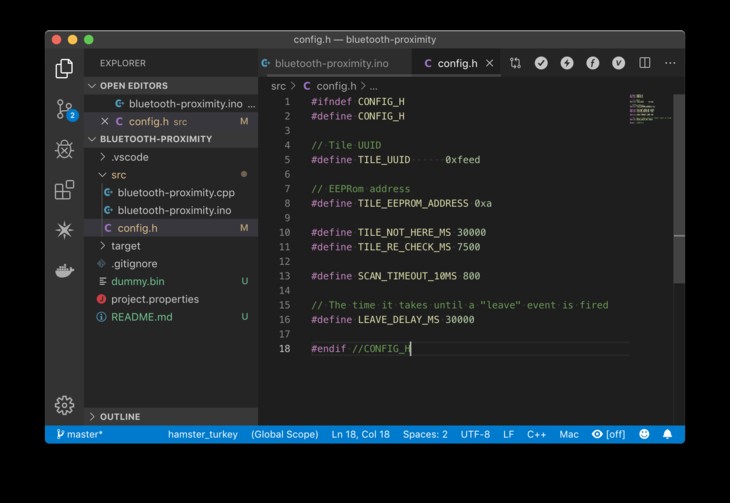Open Source Control view with badge
Viewport: 730px width, 503px height.
(x=64, y=109)
